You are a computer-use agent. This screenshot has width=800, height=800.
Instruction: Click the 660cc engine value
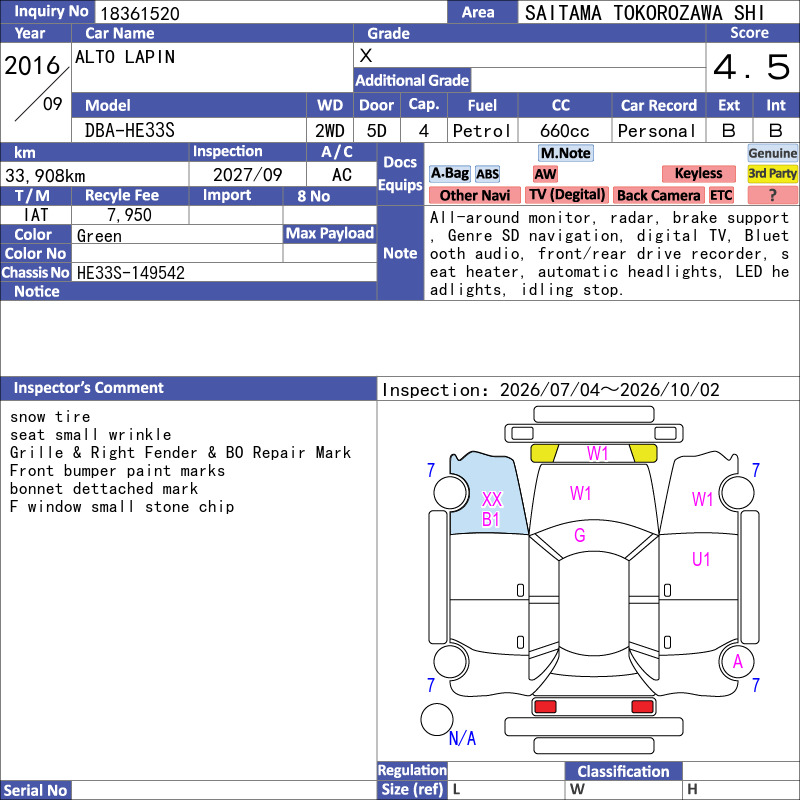tap(565, 131)
